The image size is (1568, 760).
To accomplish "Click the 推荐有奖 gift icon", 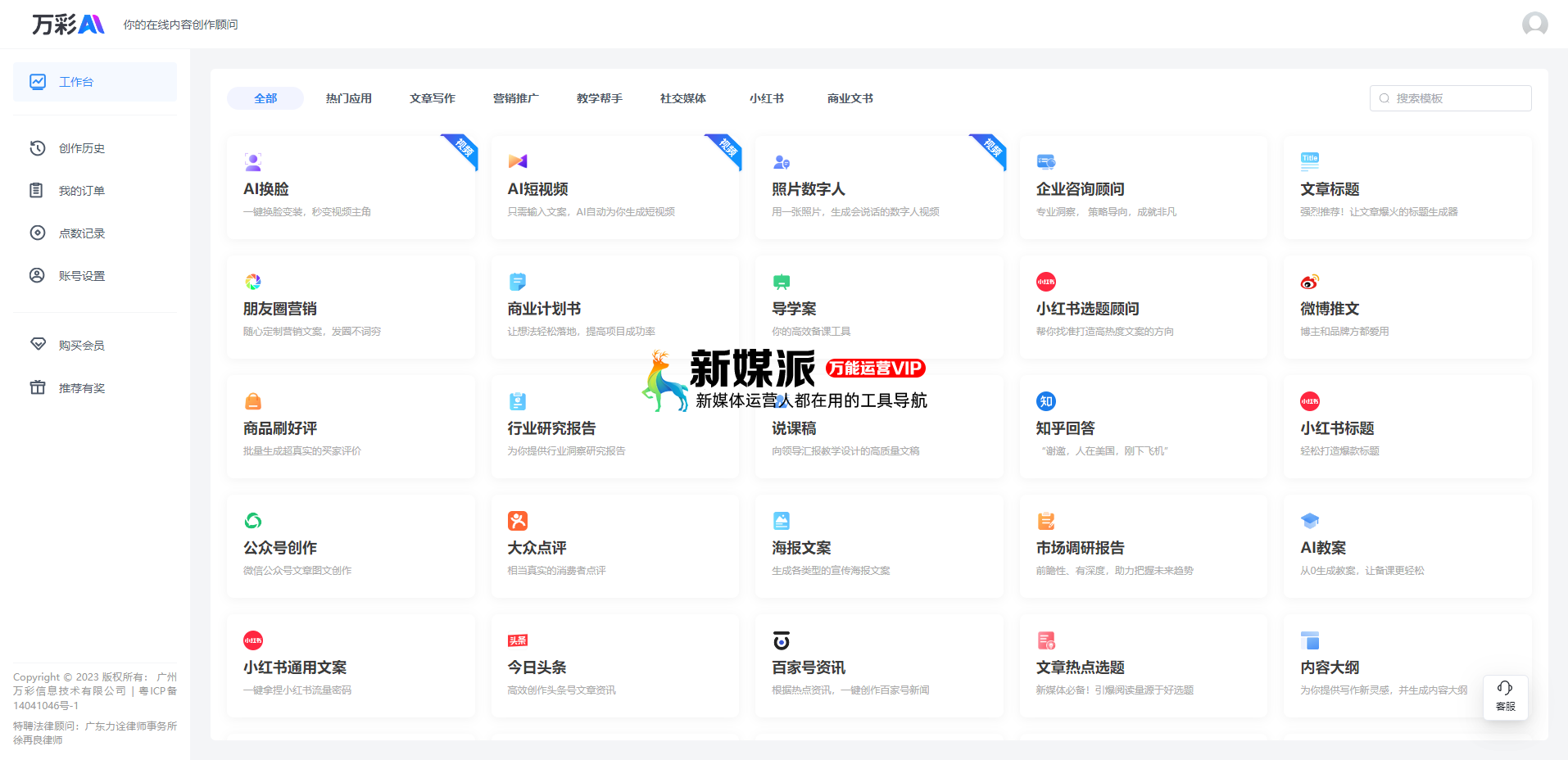I will click(38, 387).
